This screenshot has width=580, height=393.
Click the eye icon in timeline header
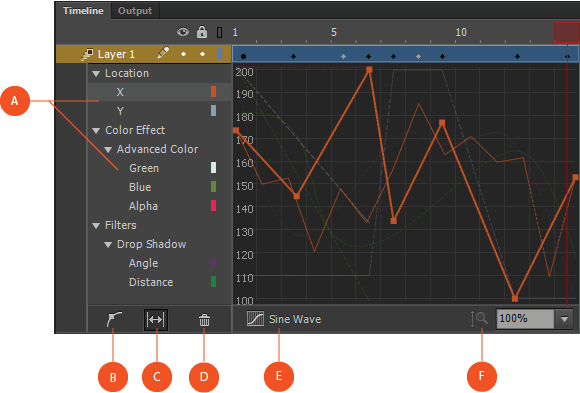point(183,32)
